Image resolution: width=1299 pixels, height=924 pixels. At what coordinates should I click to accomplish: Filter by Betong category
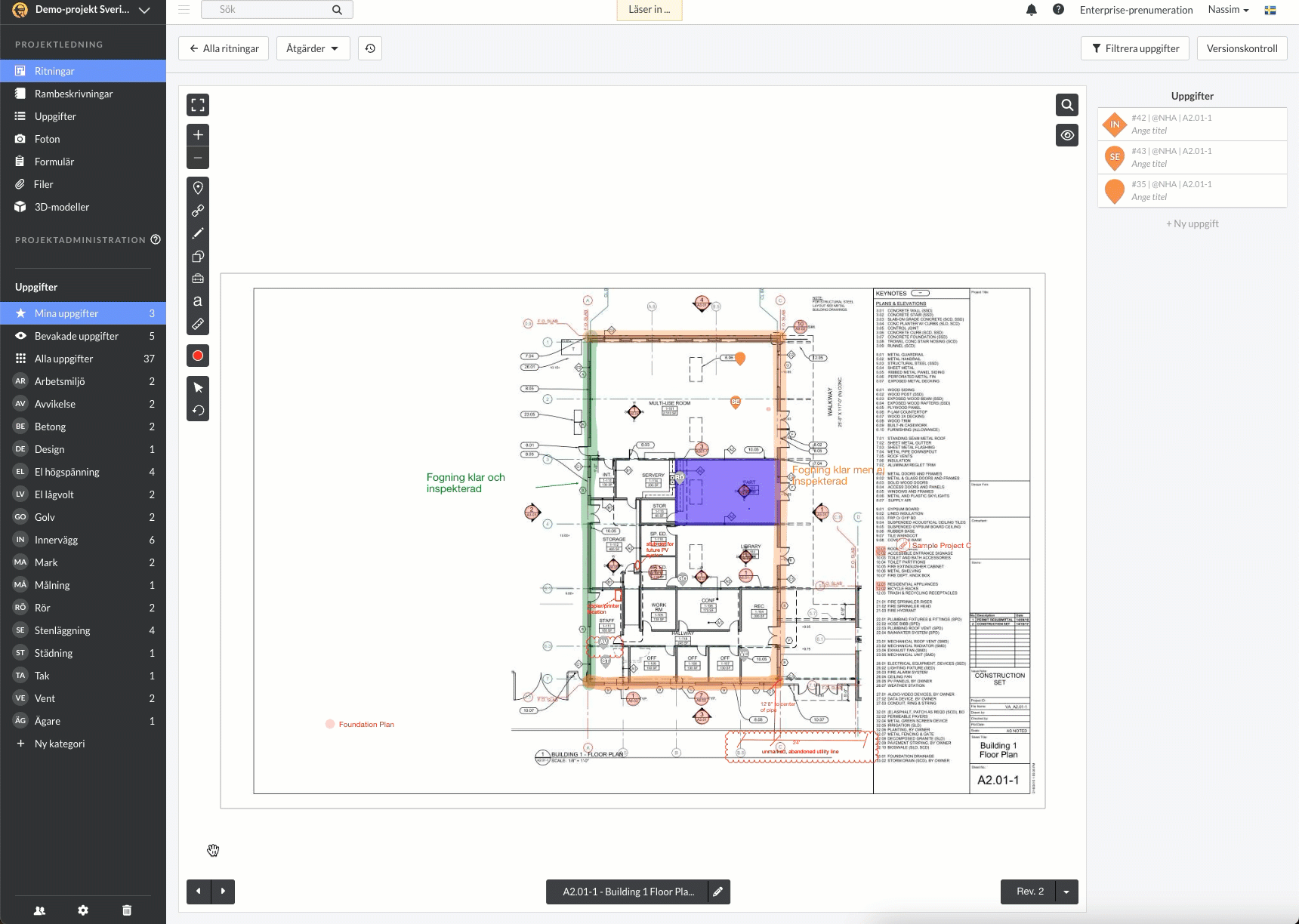(x=83, y=427)
